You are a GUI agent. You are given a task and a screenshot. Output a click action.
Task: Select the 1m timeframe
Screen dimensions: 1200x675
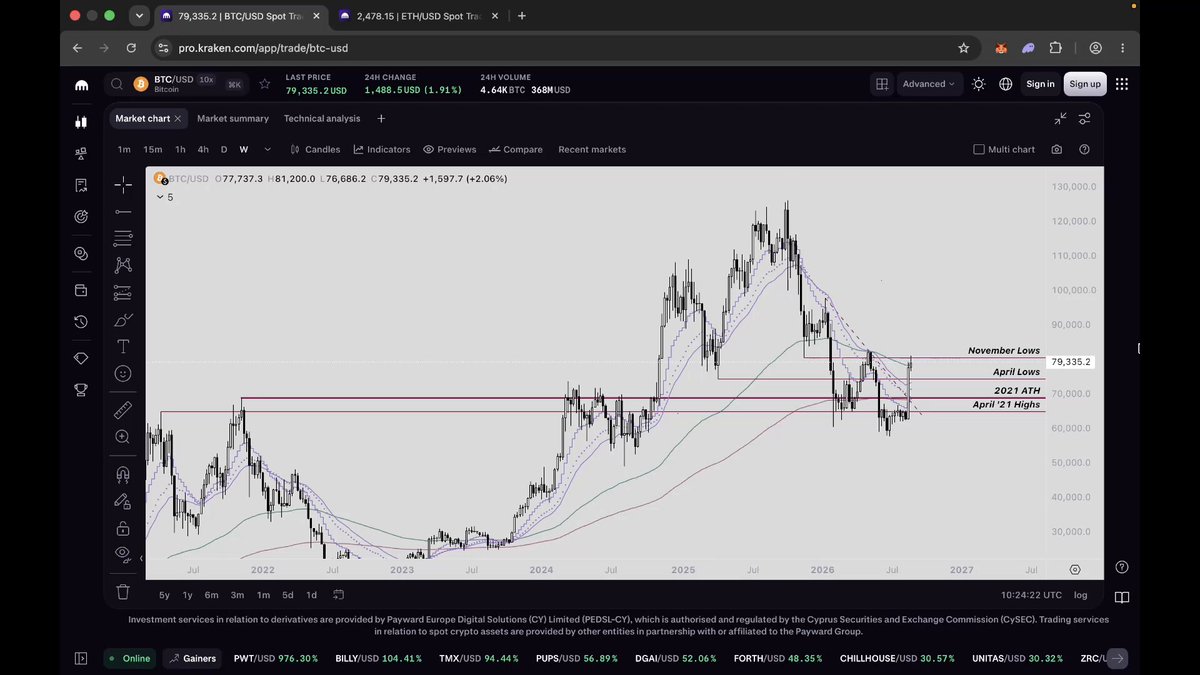click(124, 149)
